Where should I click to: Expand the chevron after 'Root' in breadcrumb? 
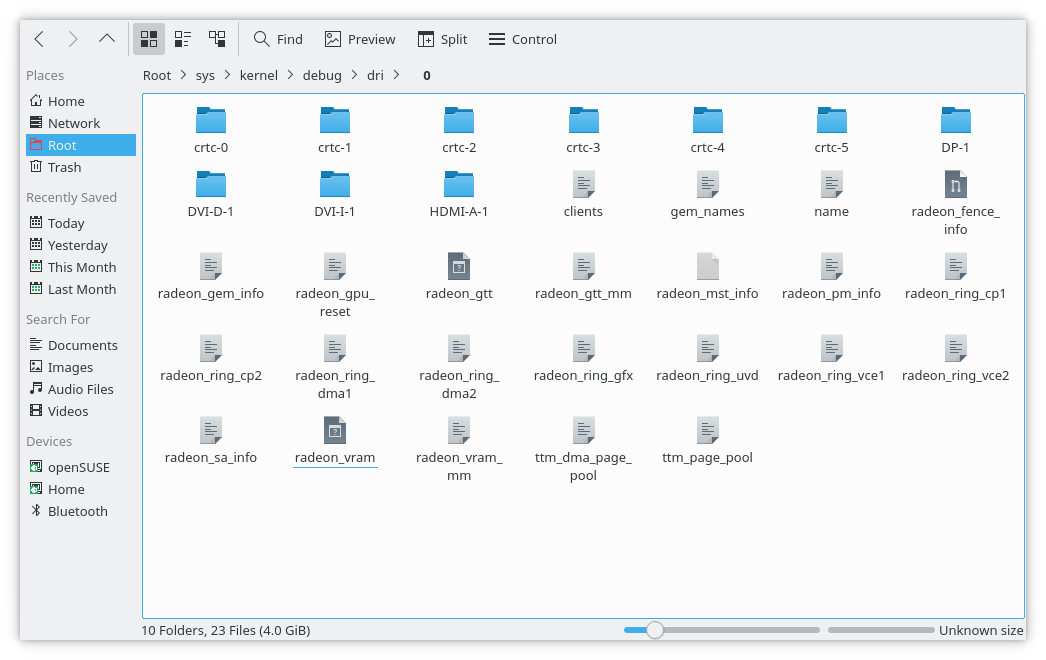[x=183, y=75]
